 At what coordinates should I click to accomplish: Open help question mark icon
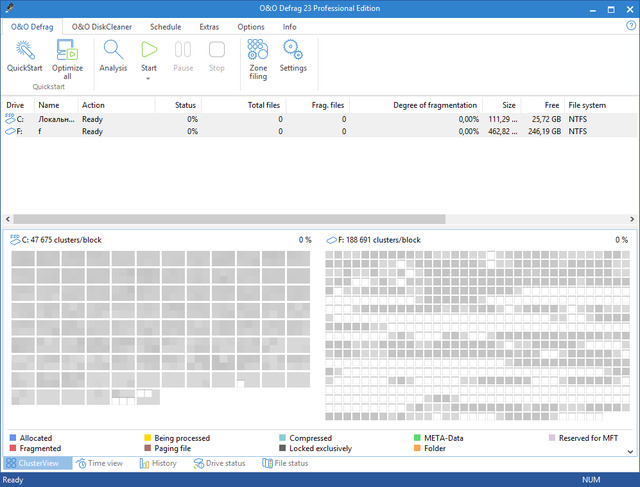631,26
